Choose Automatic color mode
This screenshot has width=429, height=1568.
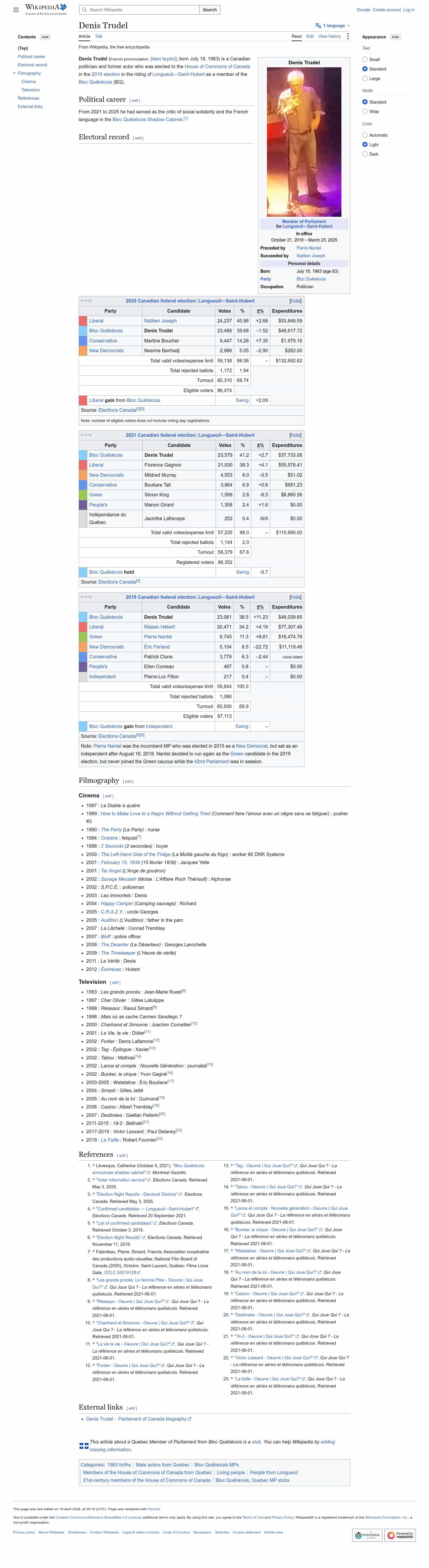pos(364,135)
